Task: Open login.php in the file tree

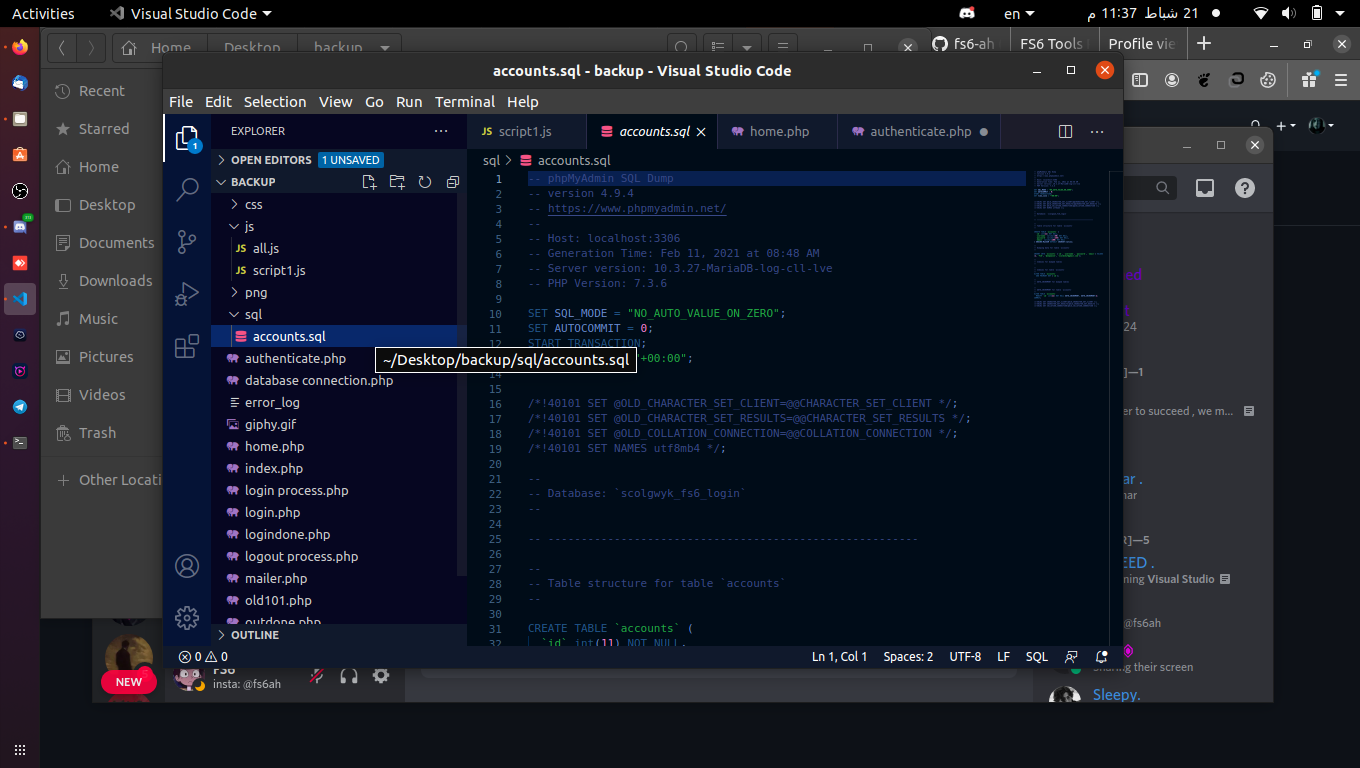Action: (272, 512)
